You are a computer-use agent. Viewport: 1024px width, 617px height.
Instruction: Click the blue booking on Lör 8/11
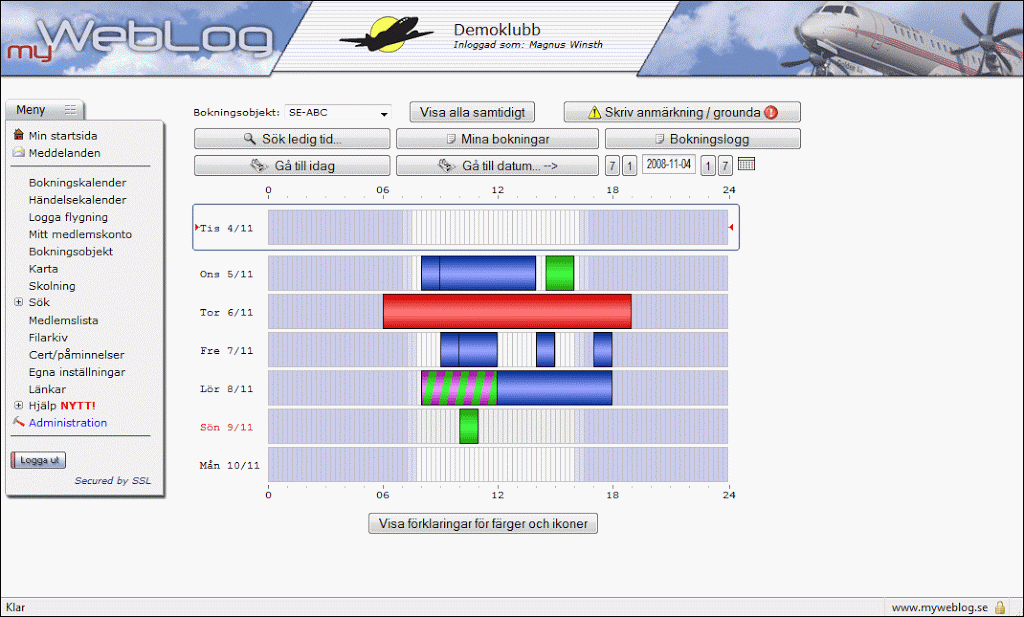tap(554, 388)
